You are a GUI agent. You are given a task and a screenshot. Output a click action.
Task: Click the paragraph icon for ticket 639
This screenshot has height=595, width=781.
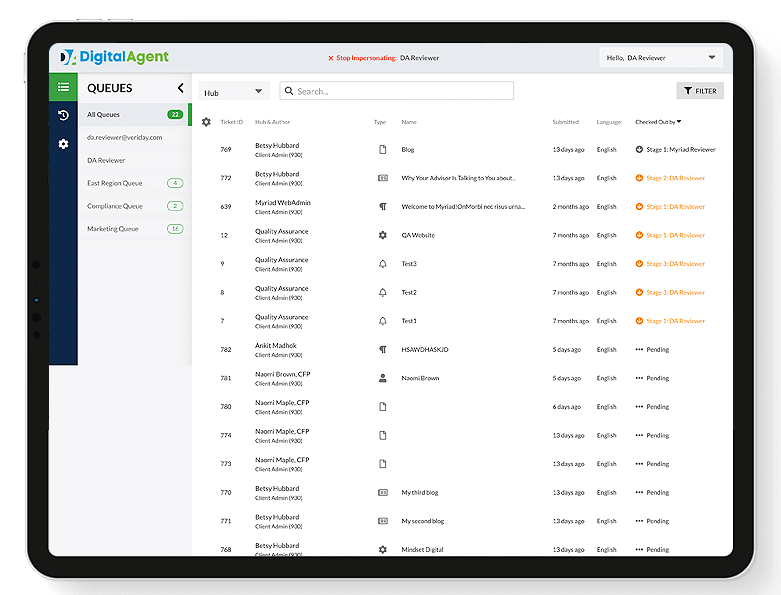coord(382,207)
